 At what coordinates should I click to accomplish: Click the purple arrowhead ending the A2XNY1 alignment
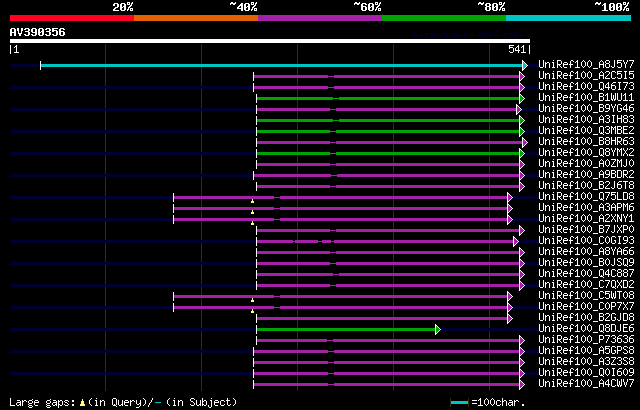510,219
